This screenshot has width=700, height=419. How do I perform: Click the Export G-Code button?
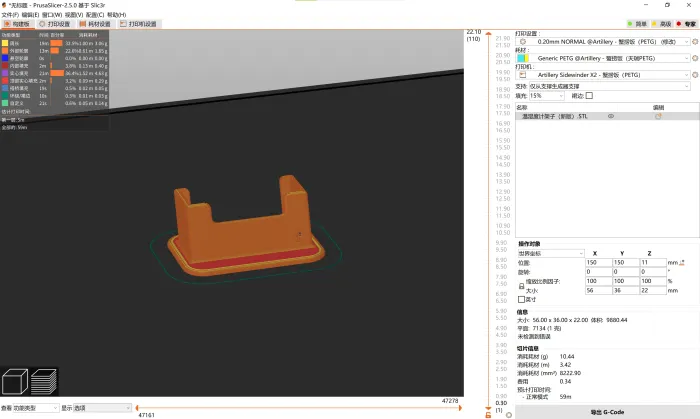point(607,412)
